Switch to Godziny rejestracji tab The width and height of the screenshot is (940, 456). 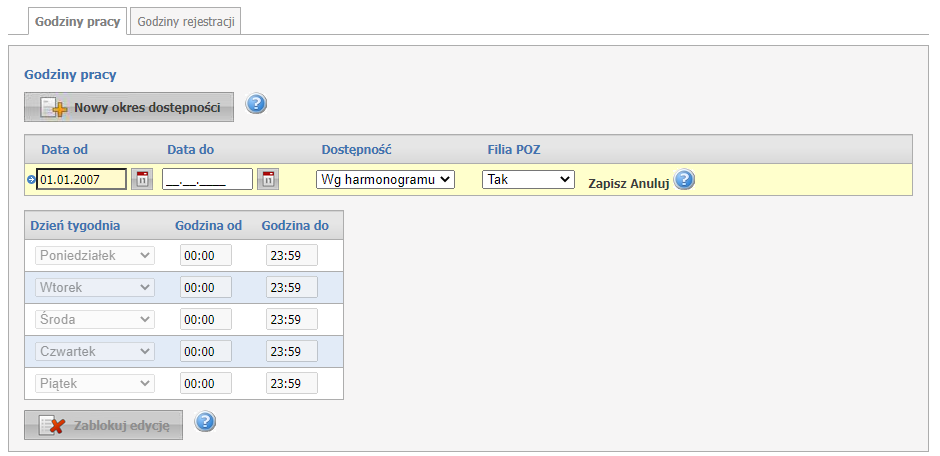coord(186,21)
